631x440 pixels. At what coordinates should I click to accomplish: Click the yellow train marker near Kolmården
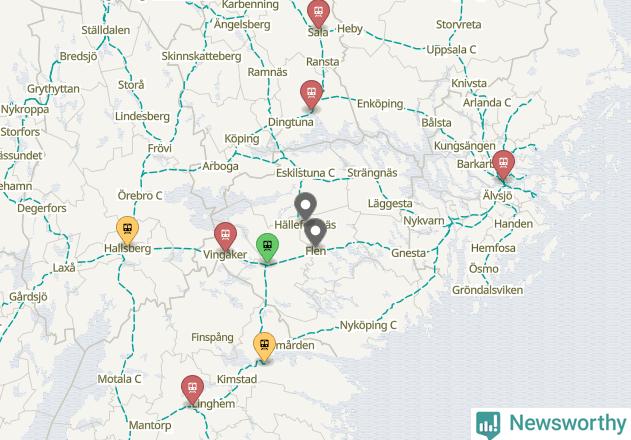pyautogui.click(x=264, y=346)
